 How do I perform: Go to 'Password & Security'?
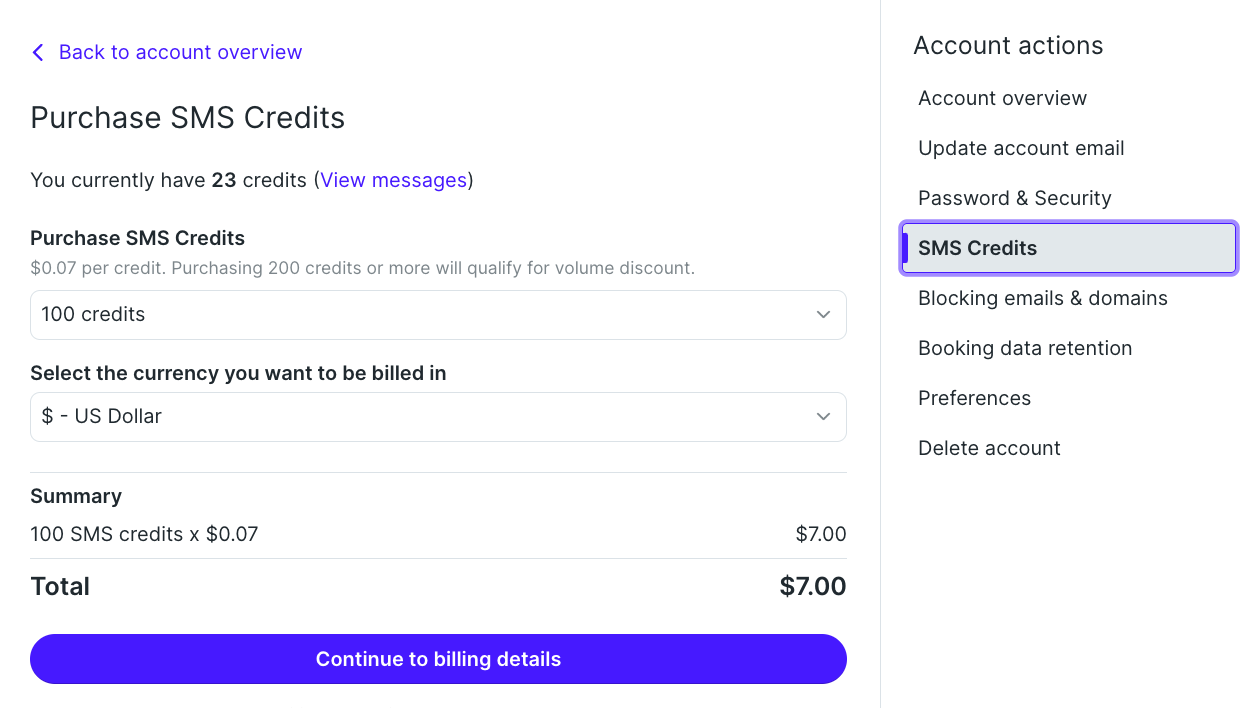pos(1014,198)
